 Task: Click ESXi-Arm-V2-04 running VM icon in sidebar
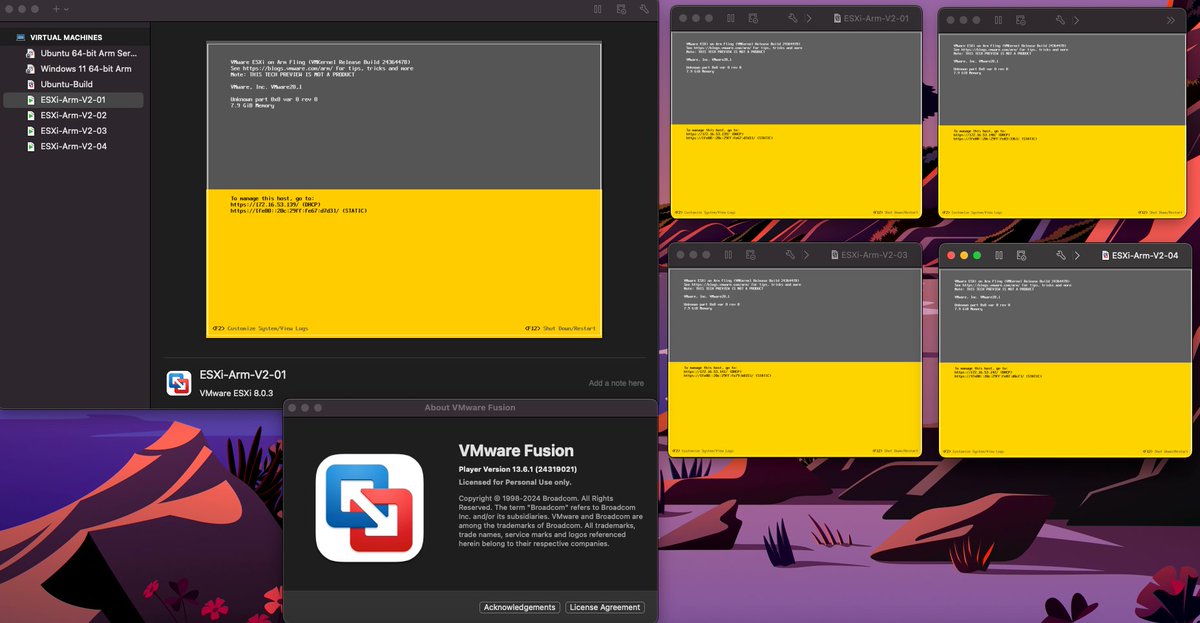31,146
